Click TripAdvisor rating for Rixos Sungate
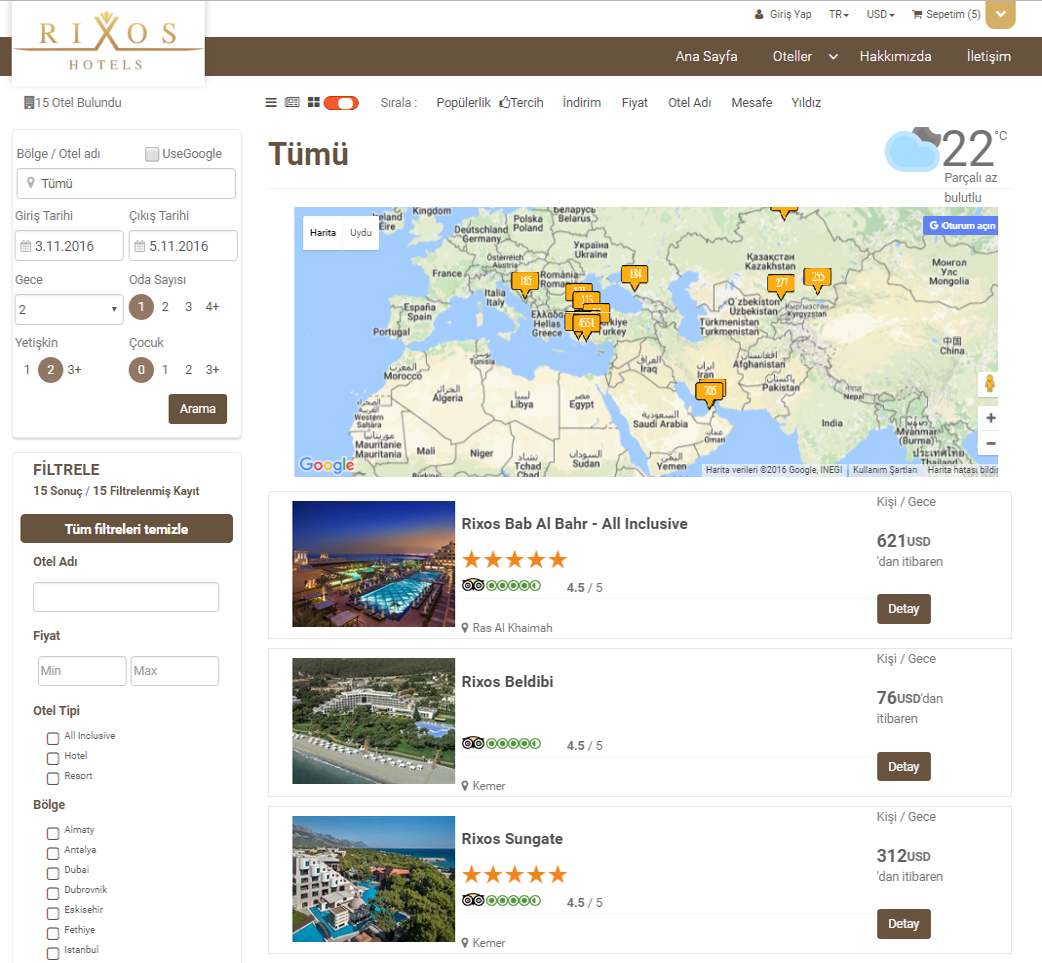 tap(502, 901)
